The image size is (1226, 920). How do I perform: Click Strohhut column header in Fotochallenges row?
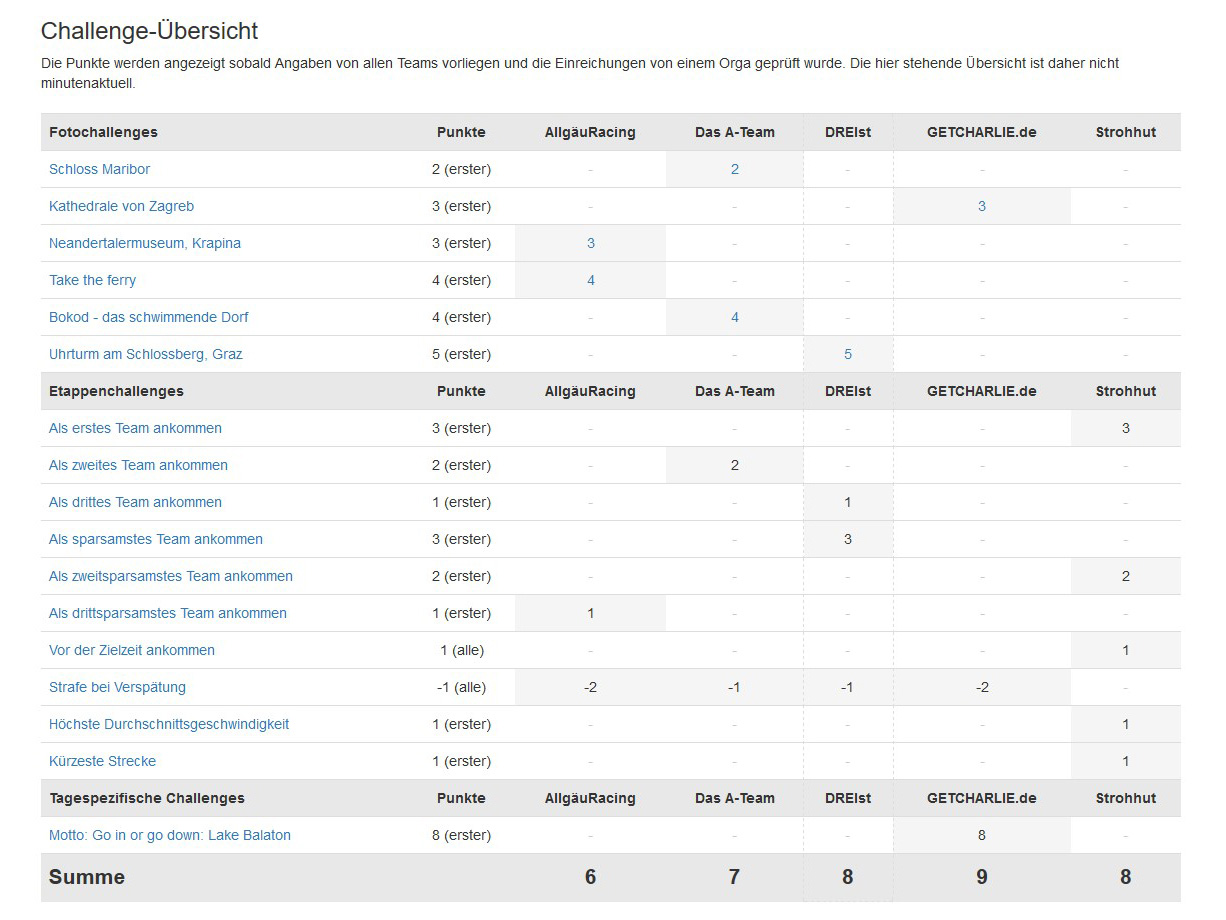pos(1126,132)
